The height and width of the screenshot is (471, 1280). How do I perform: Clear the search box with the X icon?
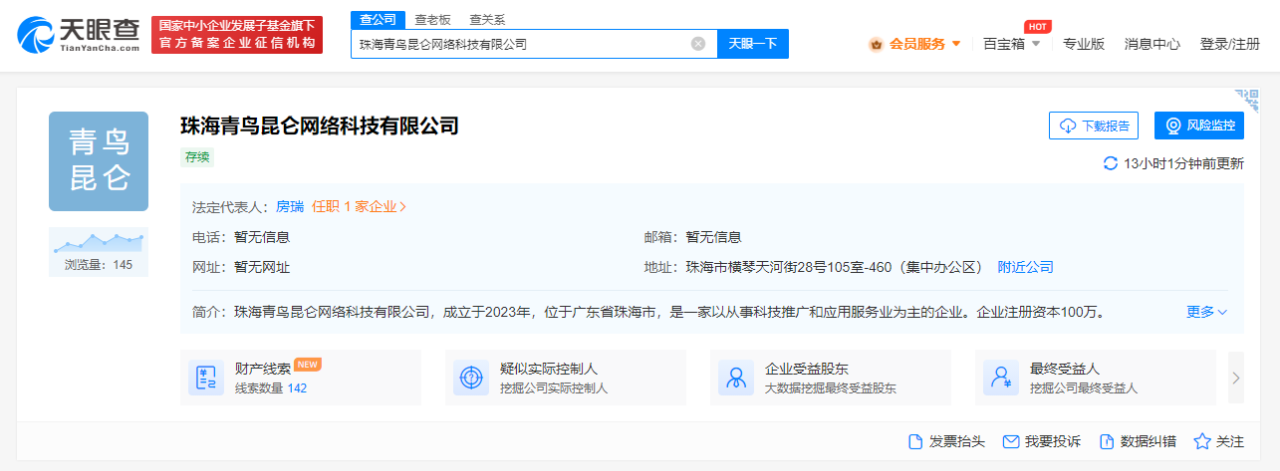point(698,44)
